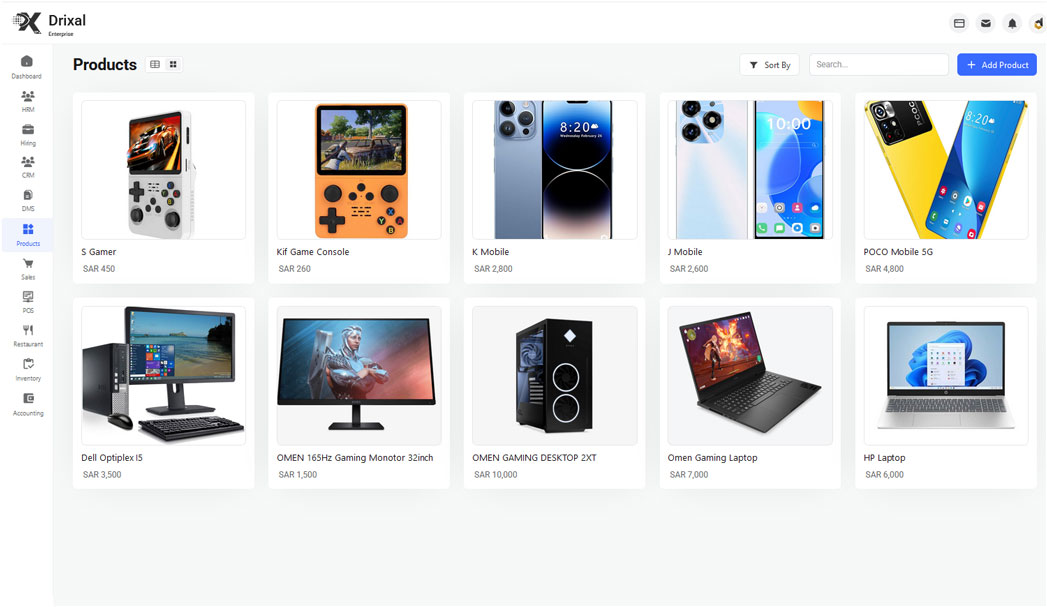Focus the product Search field

tap(879, 64)
